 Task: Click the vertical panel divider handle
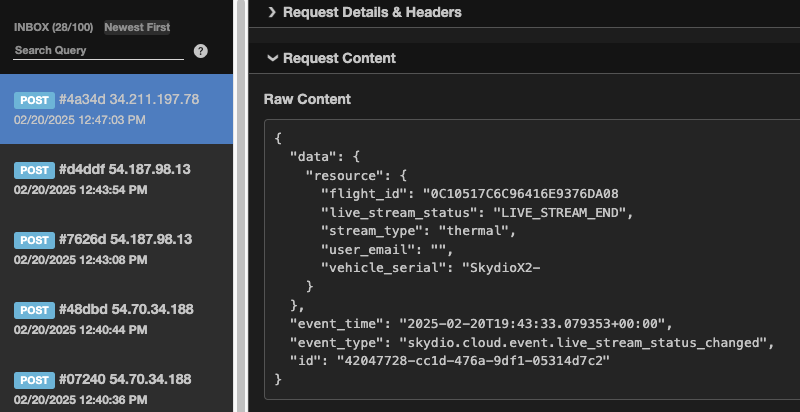[241, 206]
